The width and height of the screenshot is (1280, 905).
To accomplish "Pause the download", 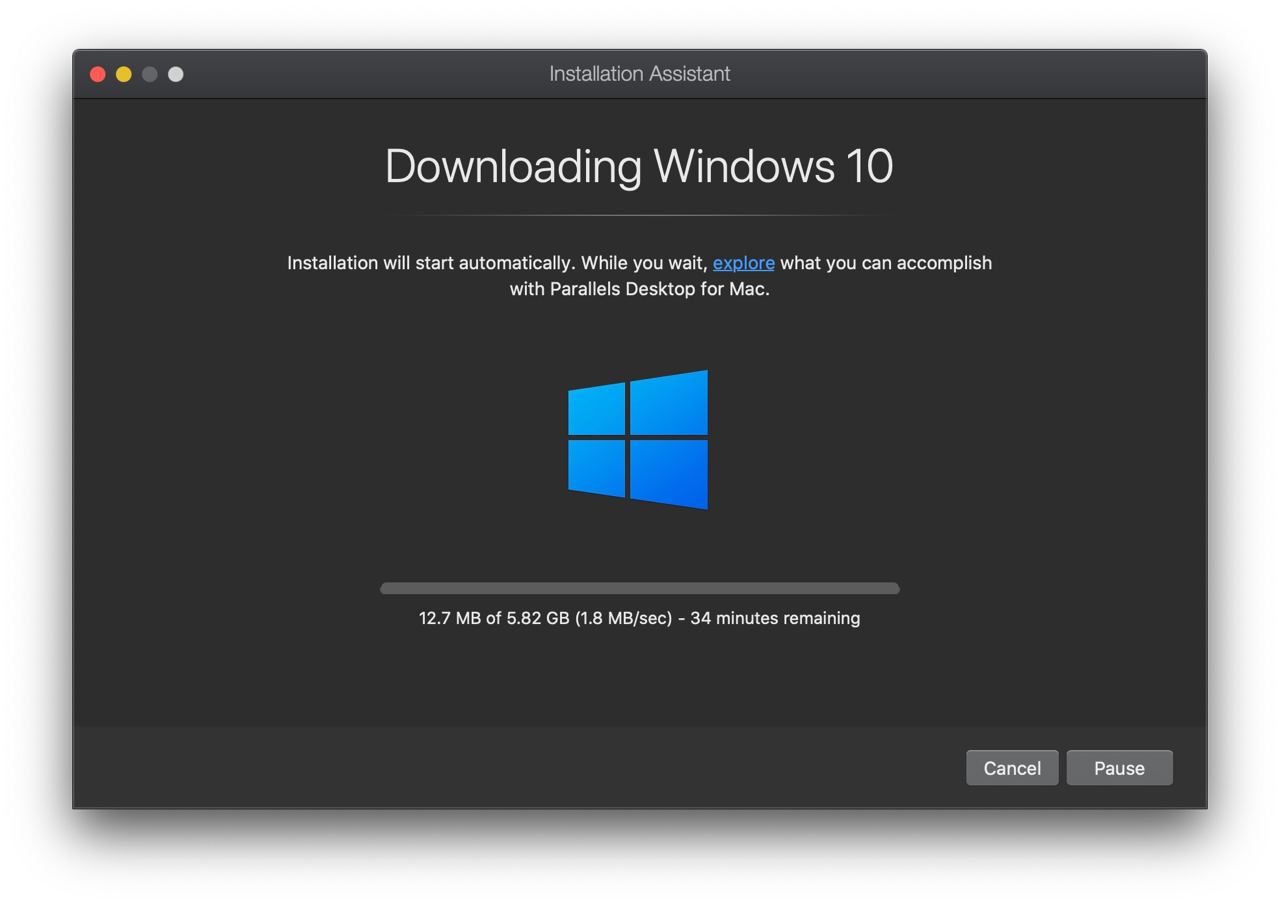I will [1119, 768].
